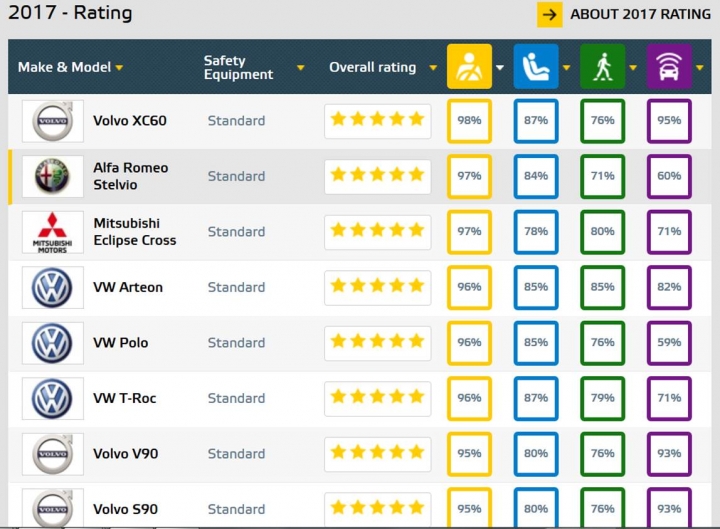Open the Alfa Romeo Stelvio logo thumbnail
This screenshot has width=720, height=529.
click(53, 176)
